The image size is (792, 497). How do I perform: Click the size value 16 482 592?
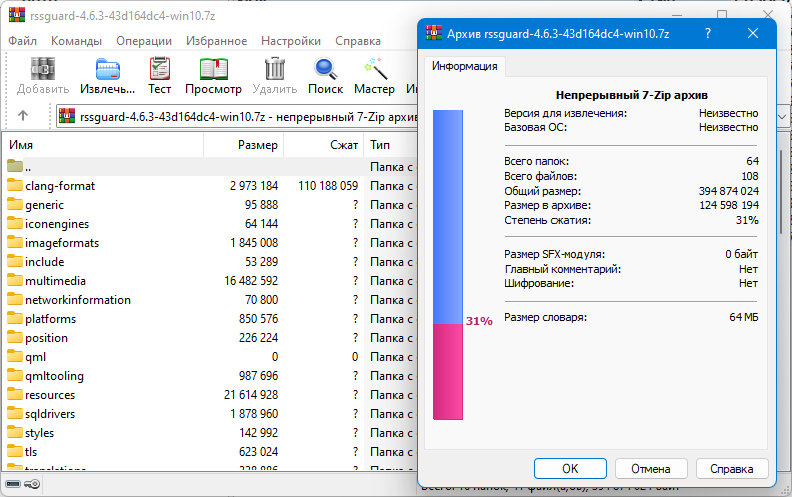point(251,281)
